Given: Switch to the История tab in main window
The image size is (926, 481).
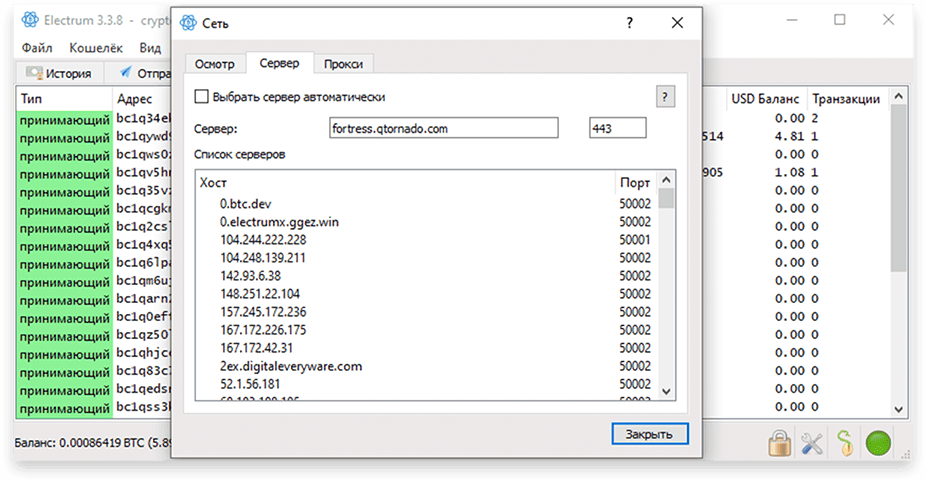Looking at the screenshot, I should [x=59, y=73].
